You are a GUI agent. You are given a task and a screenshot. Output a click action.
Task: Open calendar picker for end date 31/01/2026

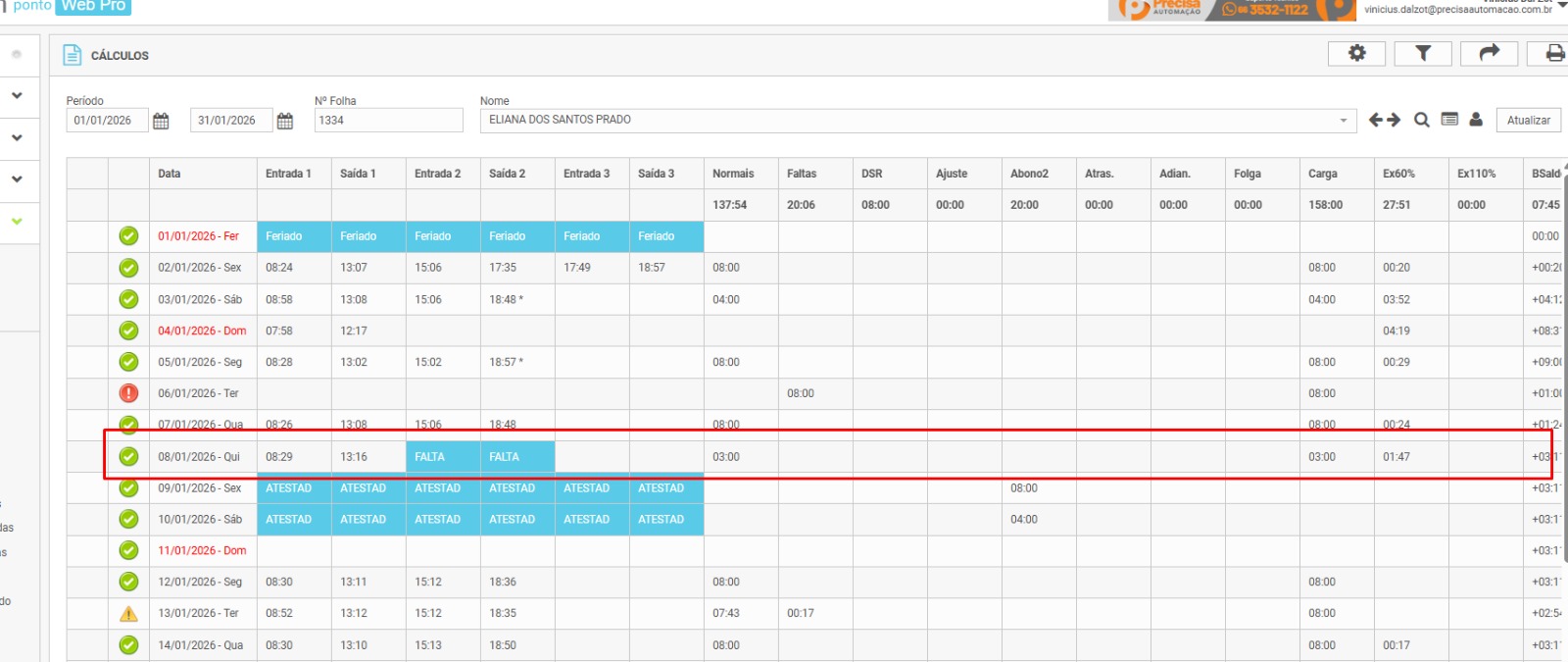(285, 121)
